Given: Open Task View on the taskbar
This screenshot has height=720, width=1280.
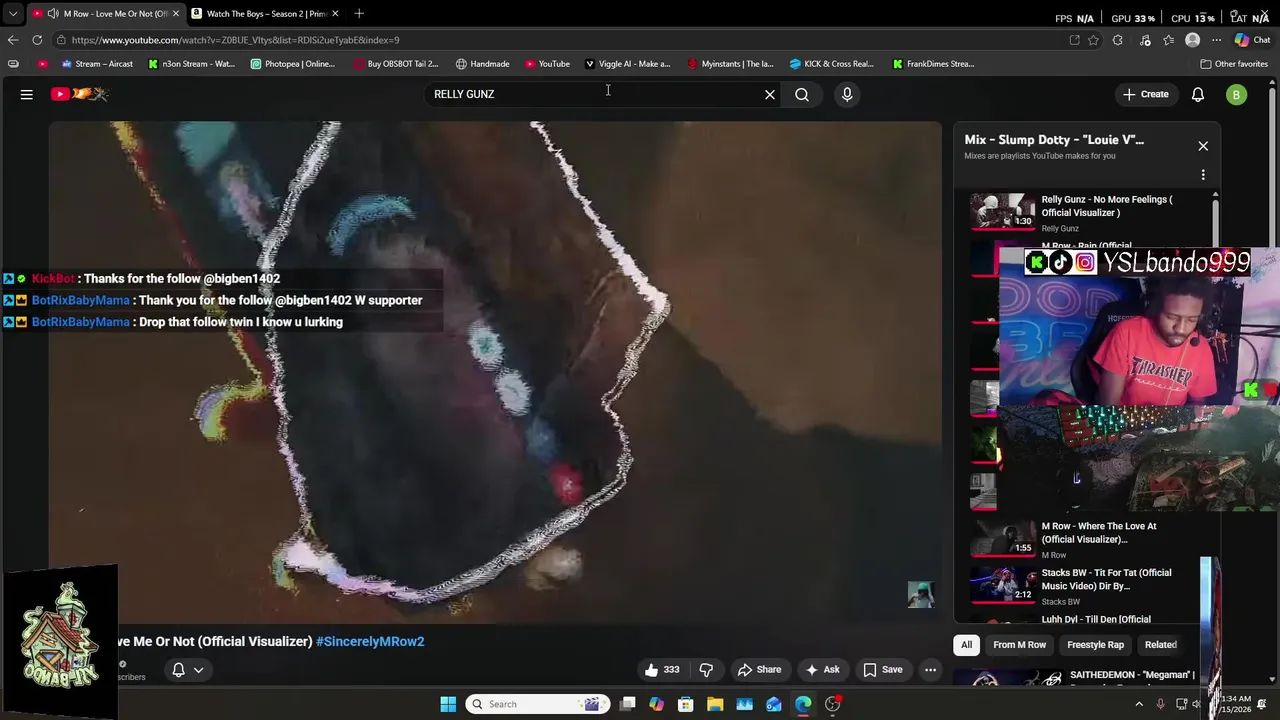Looking at the screenshot, I should (627, 704).
